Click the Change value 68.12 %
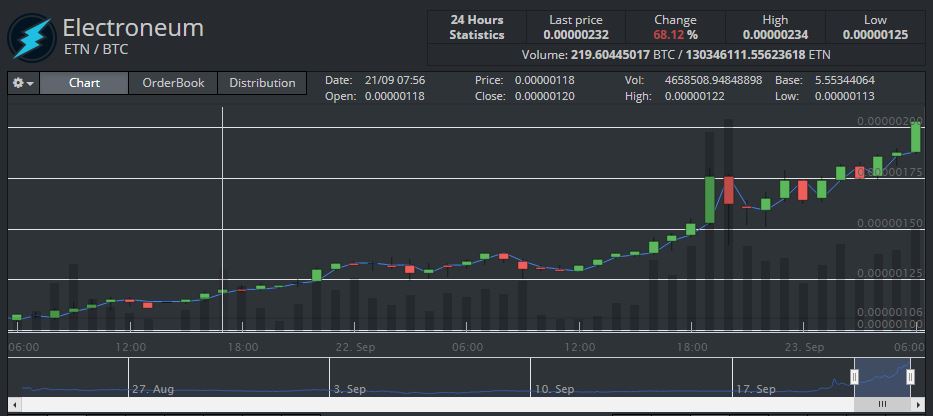 point(675,35)
